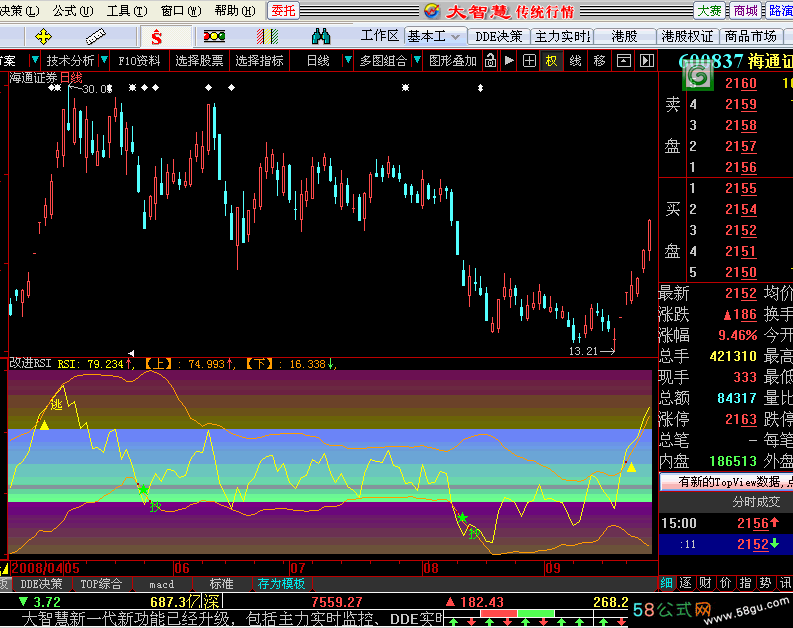Click the window panel layout icon
Image resolution: width=793 pixels, height=628 pixels.
(x=624, y=61)
